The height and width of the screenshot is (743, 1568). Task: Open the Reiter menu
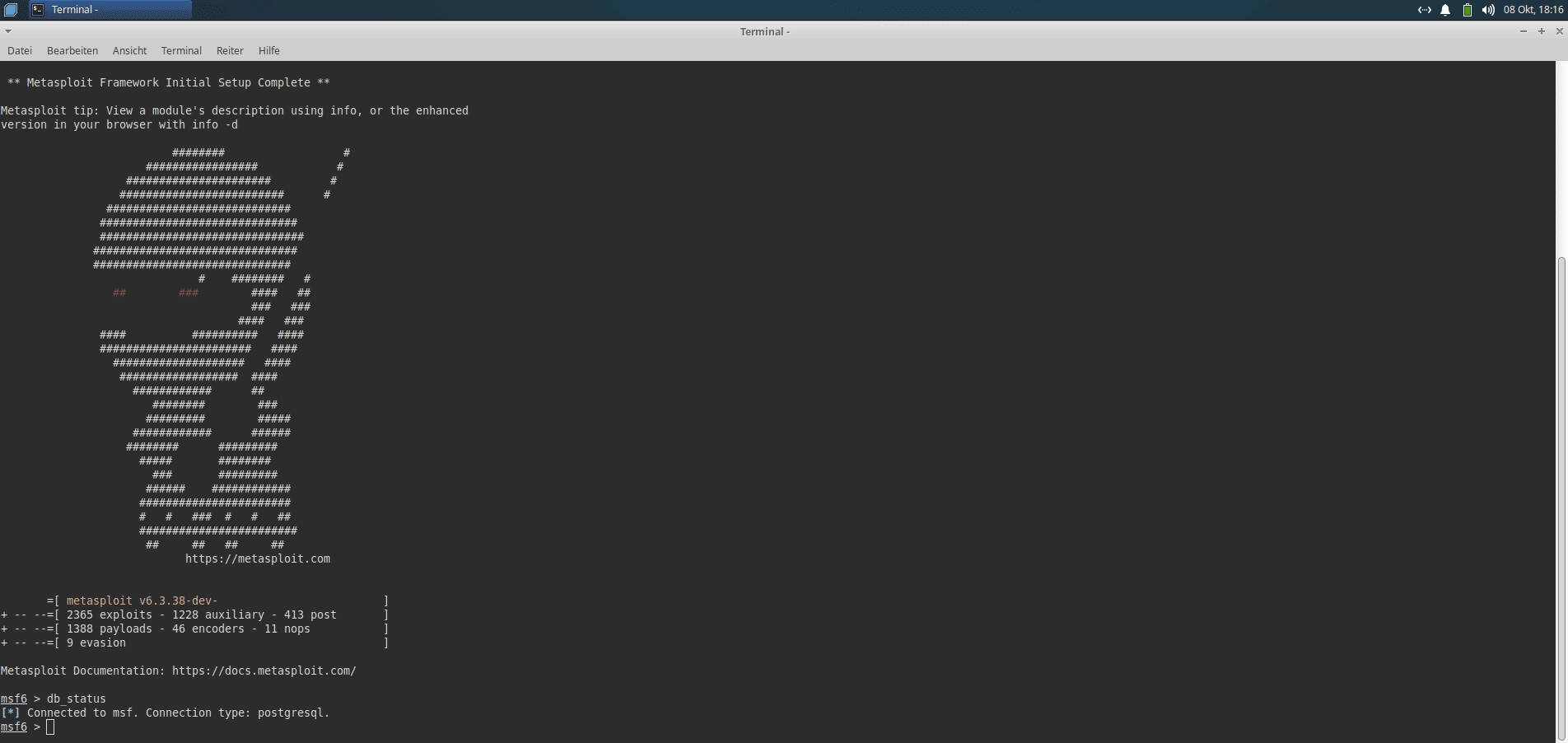point(230,51)
